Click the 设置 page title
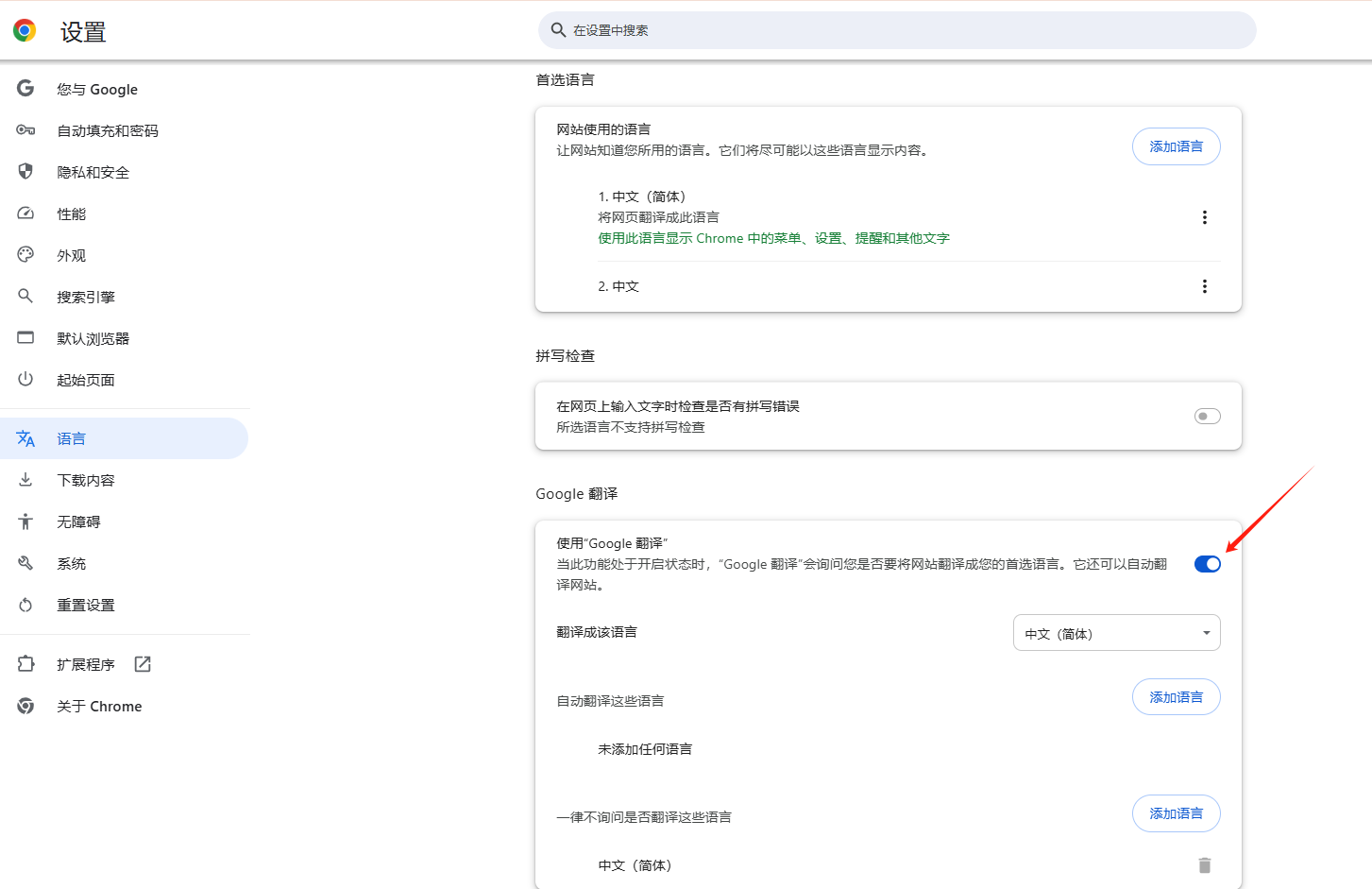The image size is (1372, 889). pos(83,32)
